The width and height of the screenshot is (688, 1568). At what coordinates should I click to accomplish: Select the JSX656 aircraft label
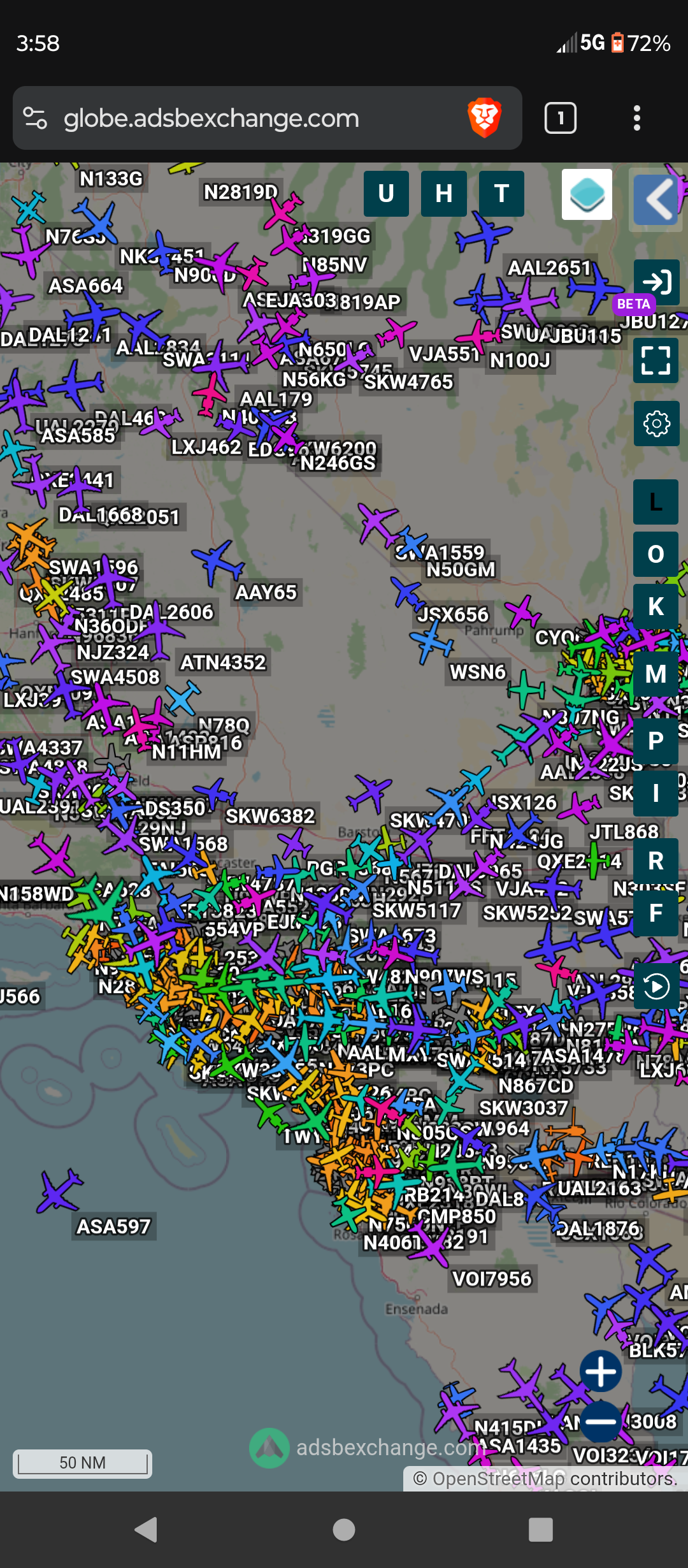pyautogui.click(x=453, y=614)
